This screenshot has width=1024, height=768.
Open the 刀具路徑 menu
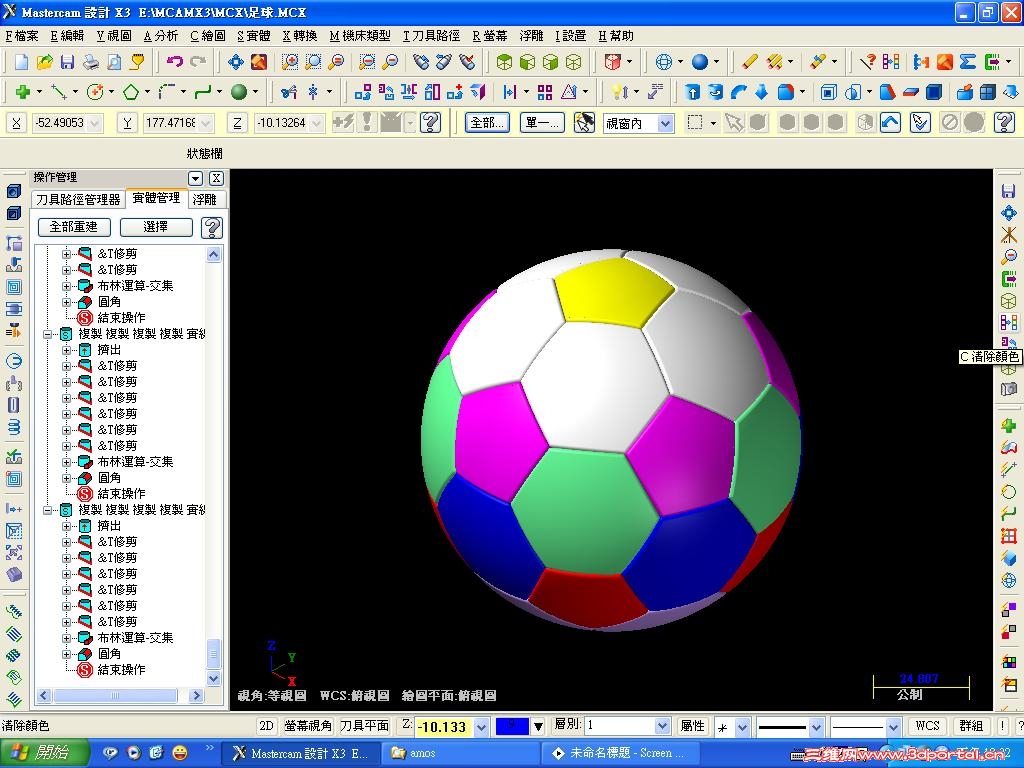431,36
